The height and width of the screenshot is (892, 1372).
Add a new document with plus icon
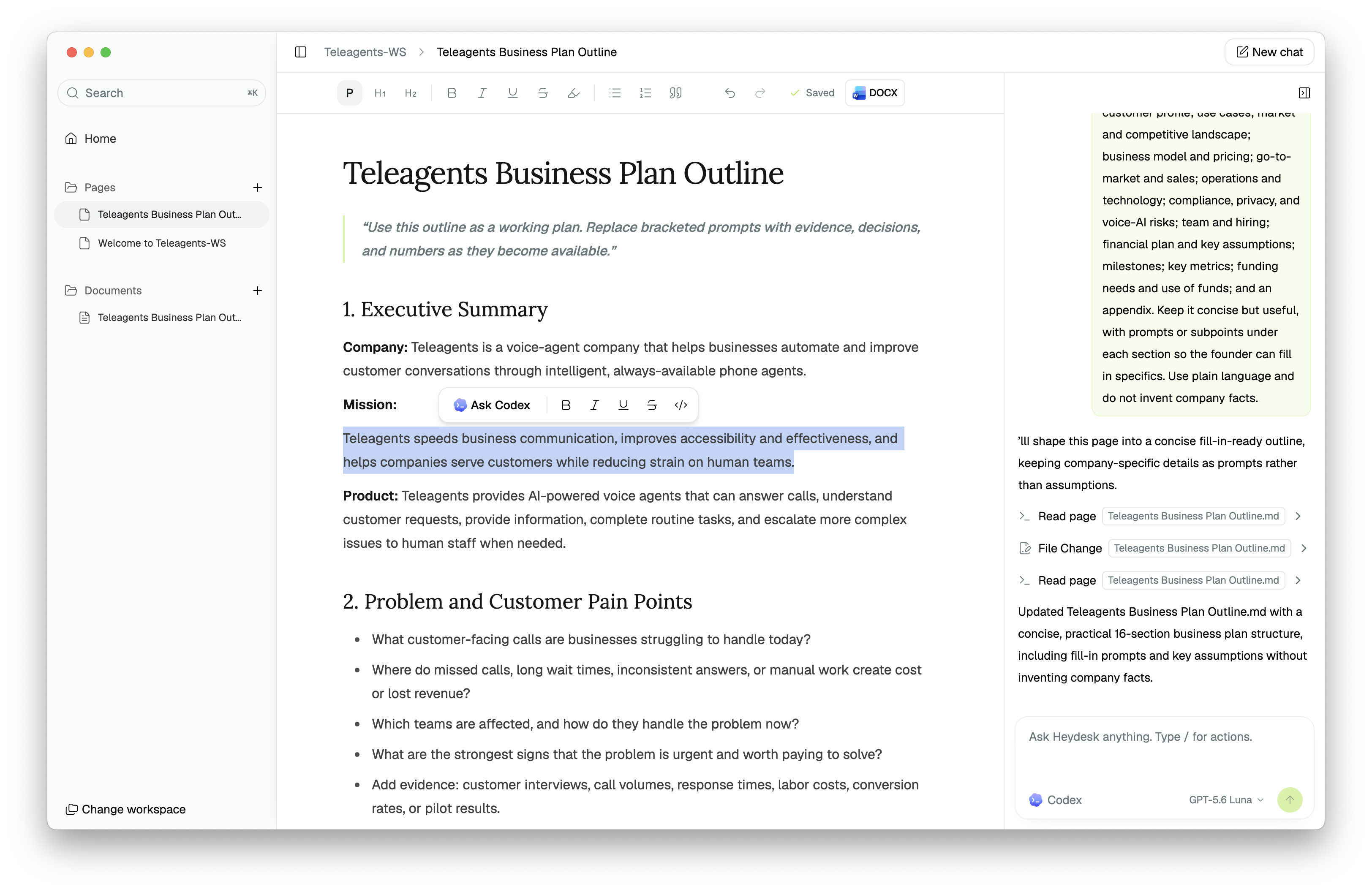tap(258, 291)
